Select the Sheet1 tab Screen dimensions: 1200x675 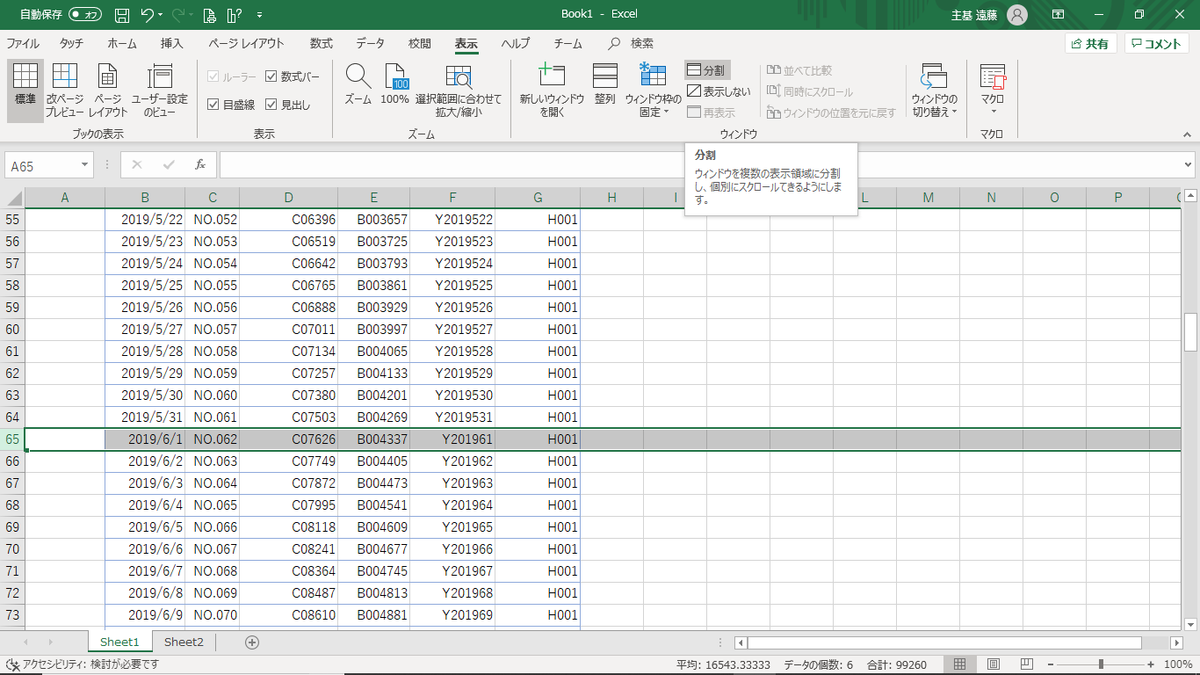coord(119,642)
